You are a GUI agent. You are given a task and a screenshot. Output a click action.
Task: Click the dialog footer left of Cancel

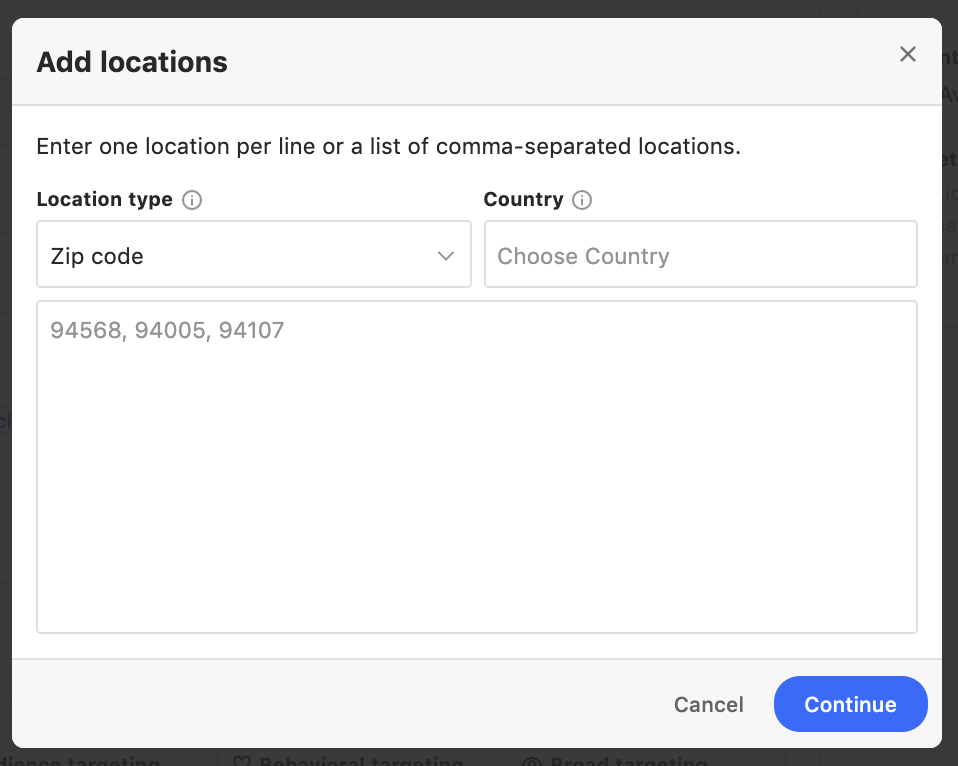click(x=340, y=704)
